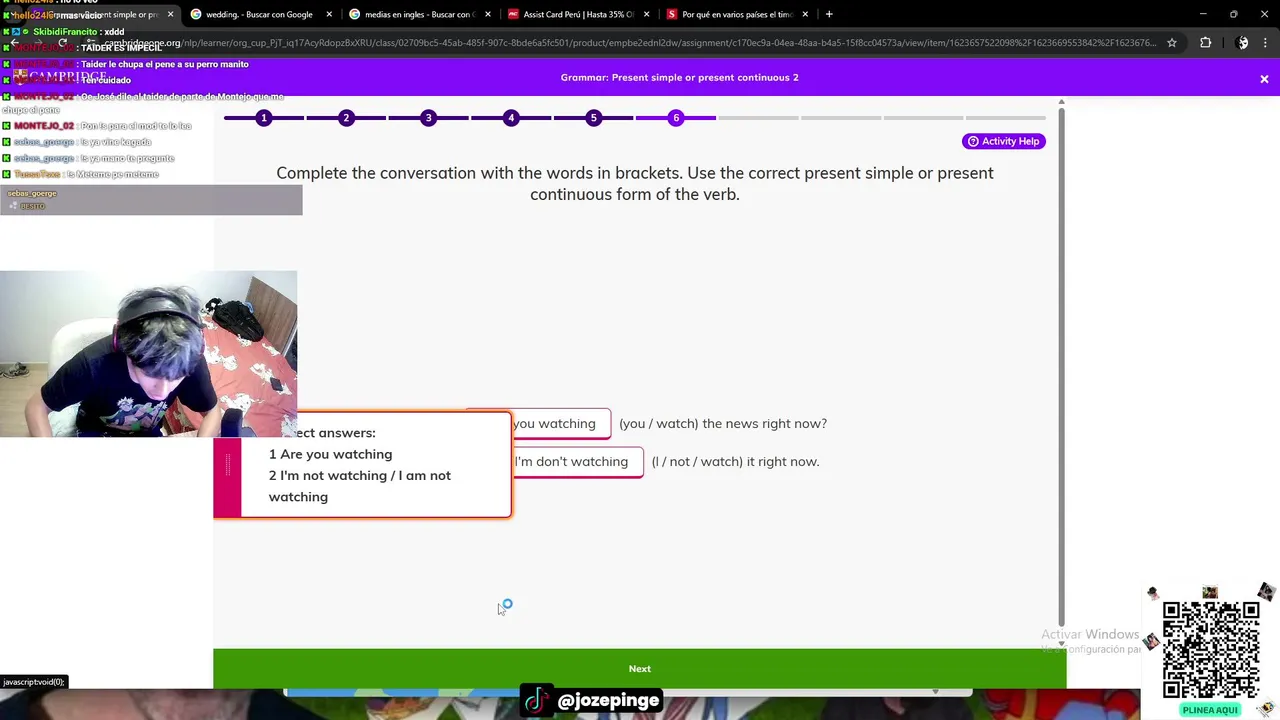Bookmark this page with the star icon
The image size is (1280, 720).
(x=1172, y=43)
